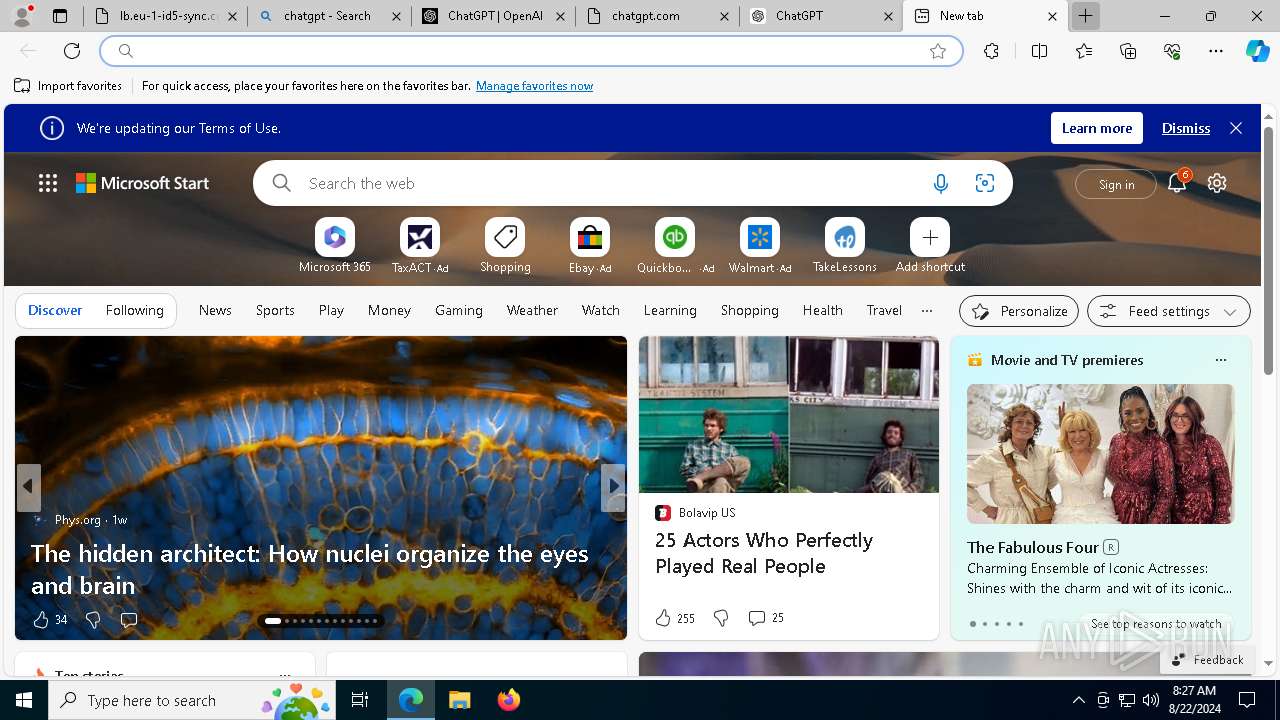Screen dimensions: 1280x720
Task: Dislike the hidden architect story
Action: [x=93, y=620]
